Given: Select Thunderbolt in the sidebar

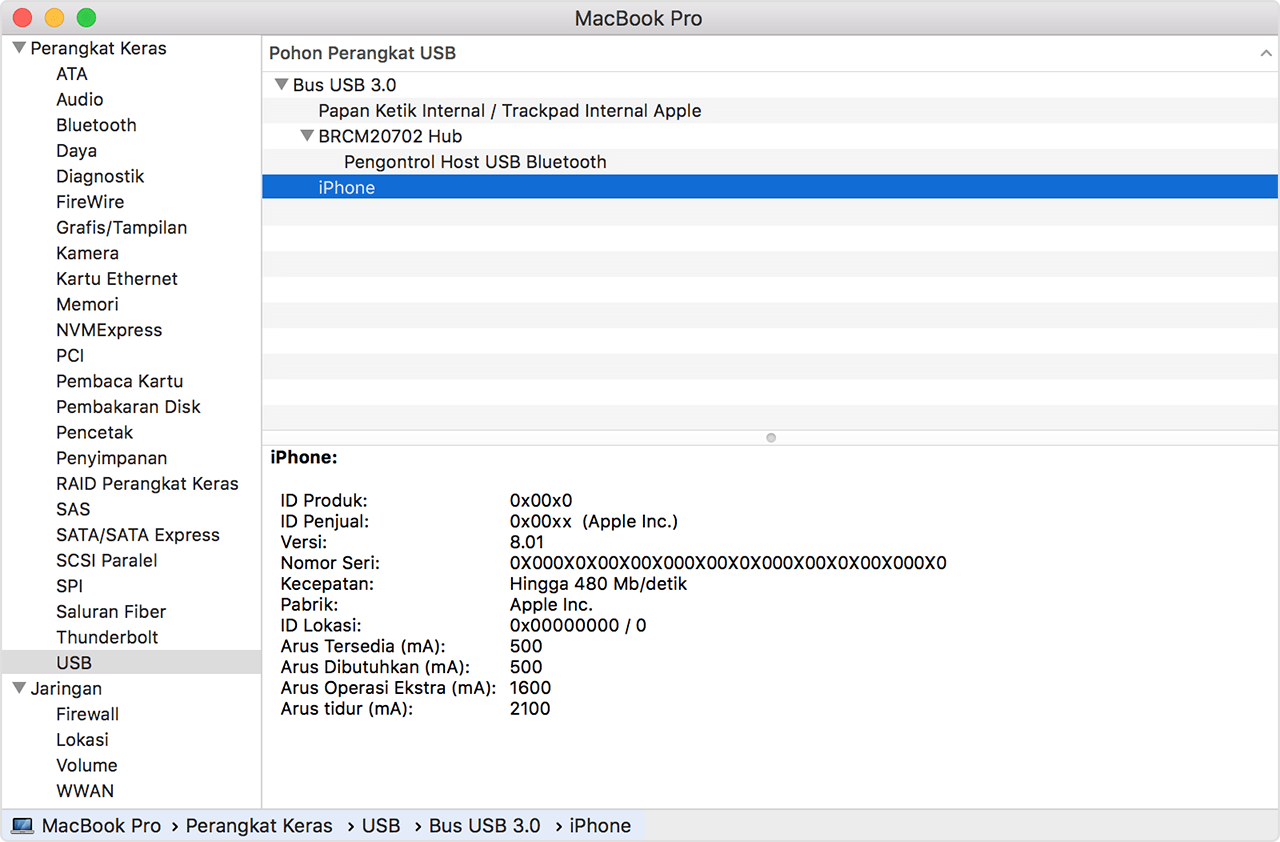Looking at the screenshot, I should [107, 637].
